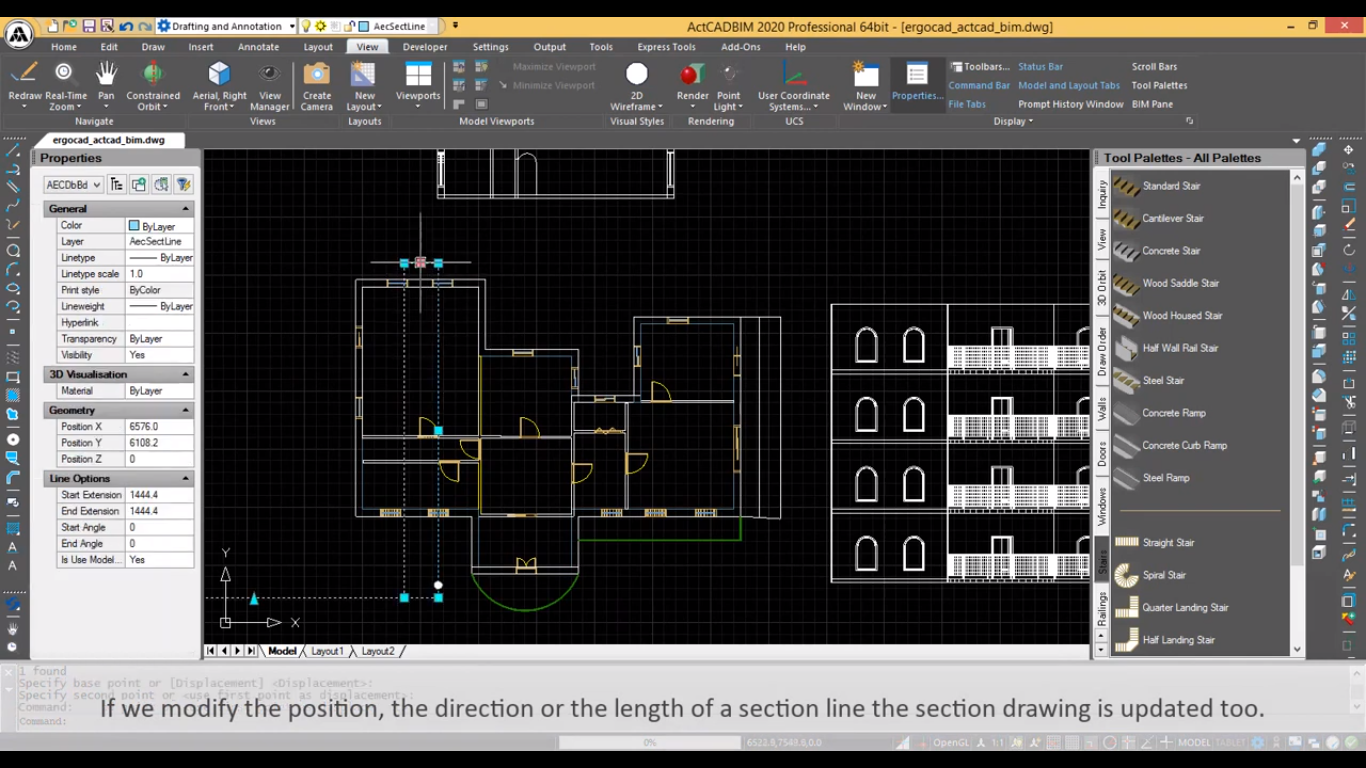Open the Doors palette tab
The image size is (1366, 768).
point(1102,454)
